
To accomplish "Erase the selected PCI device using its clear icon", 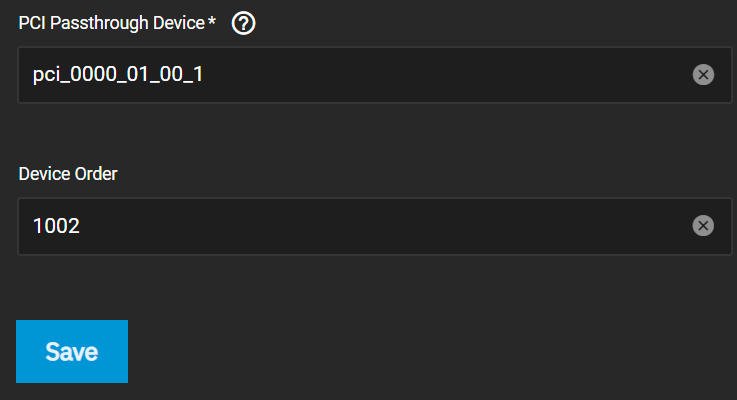I will point(703,75).
